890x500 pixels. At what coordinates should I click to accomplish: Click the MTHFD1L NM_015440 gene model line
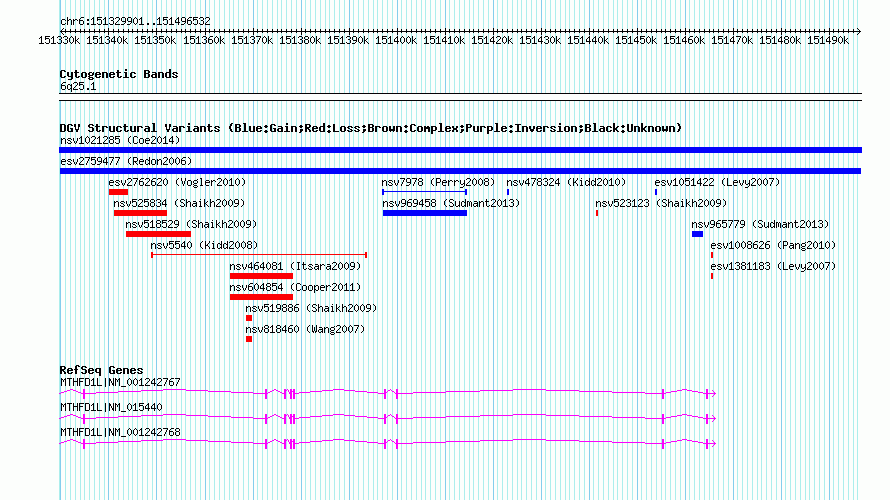click(388, 418)
